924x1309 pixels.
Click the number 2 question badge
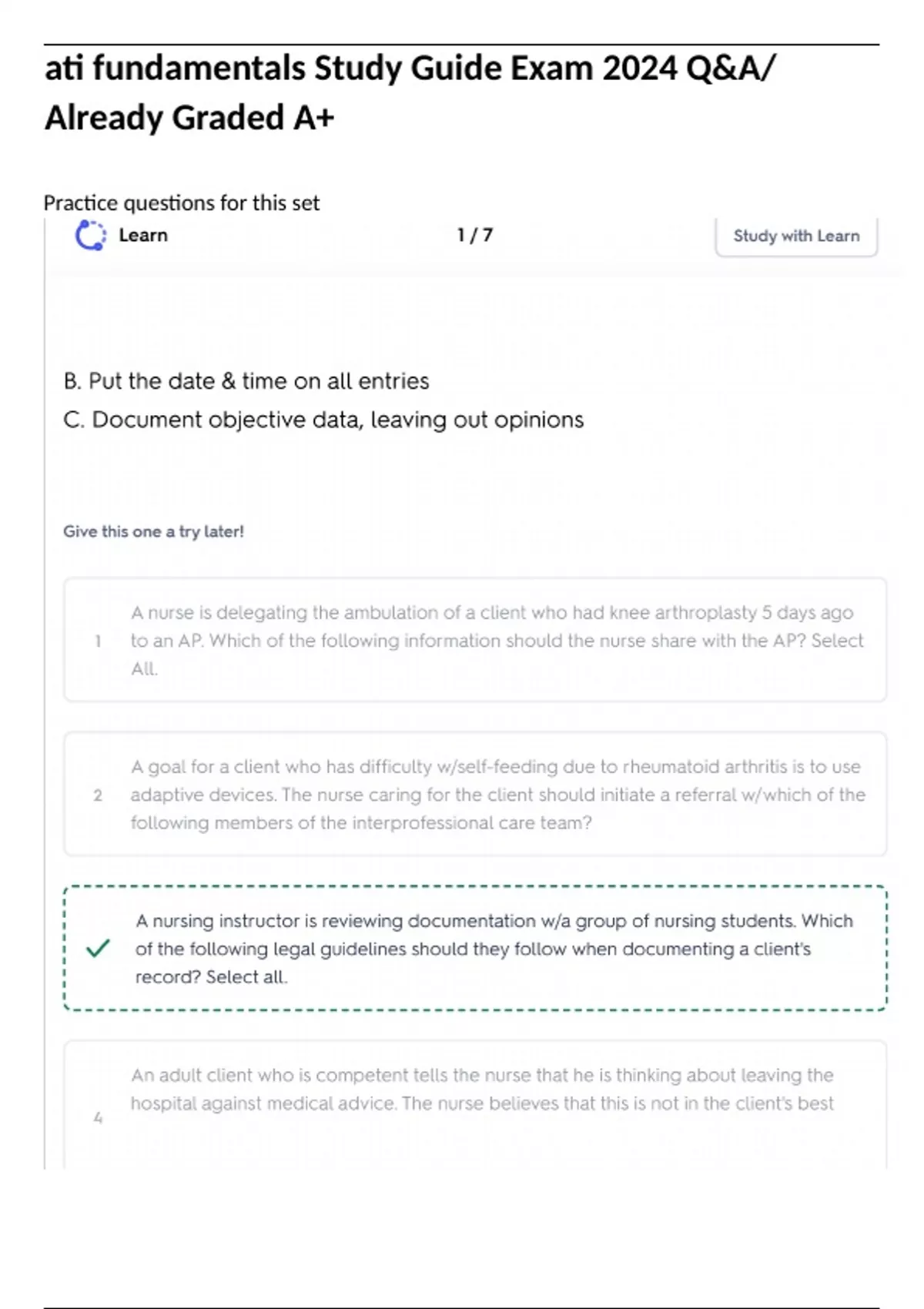(x=98, y=795)
